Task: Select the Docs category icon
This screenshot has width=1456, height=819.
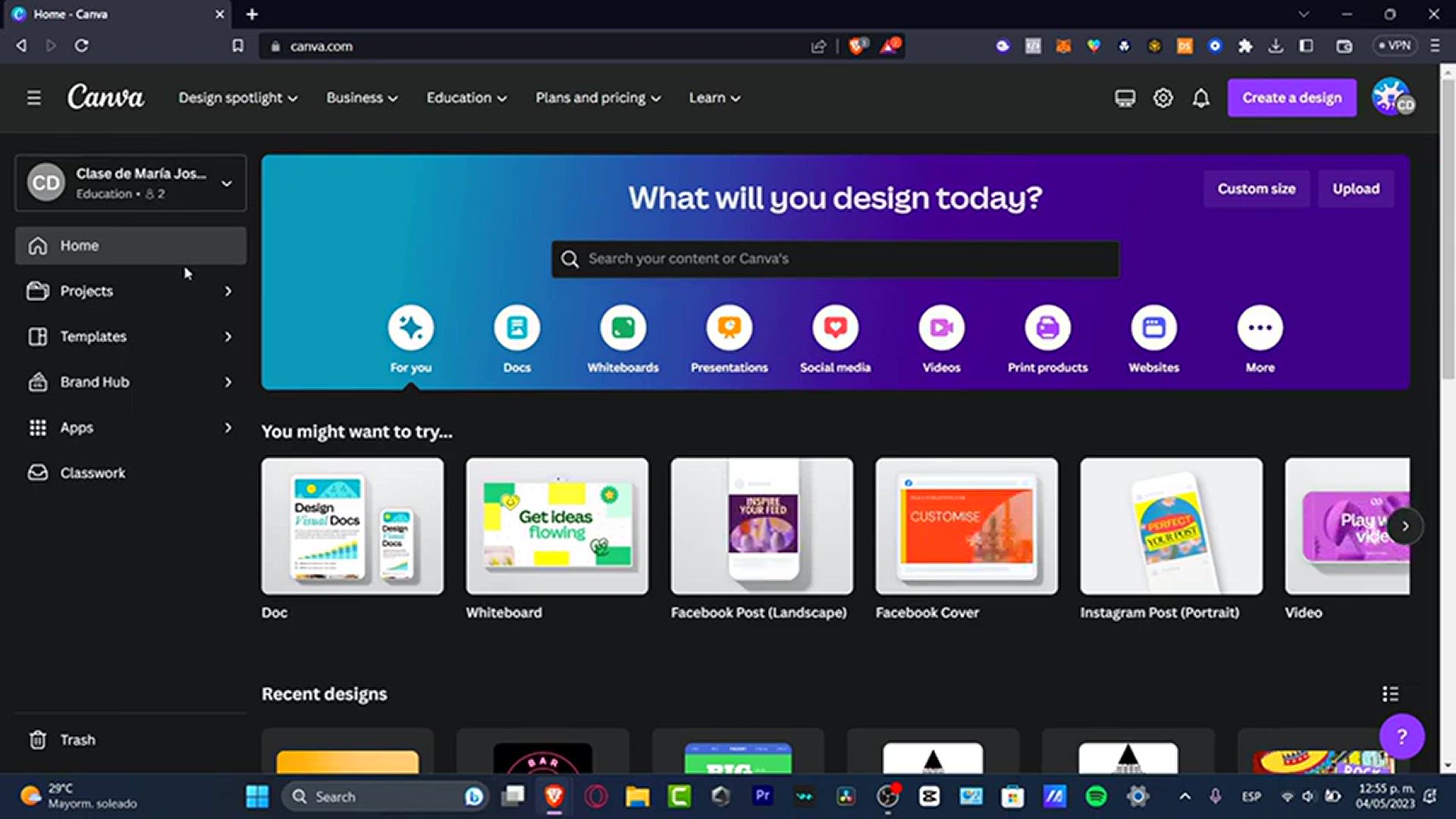Action: [517, 328]
